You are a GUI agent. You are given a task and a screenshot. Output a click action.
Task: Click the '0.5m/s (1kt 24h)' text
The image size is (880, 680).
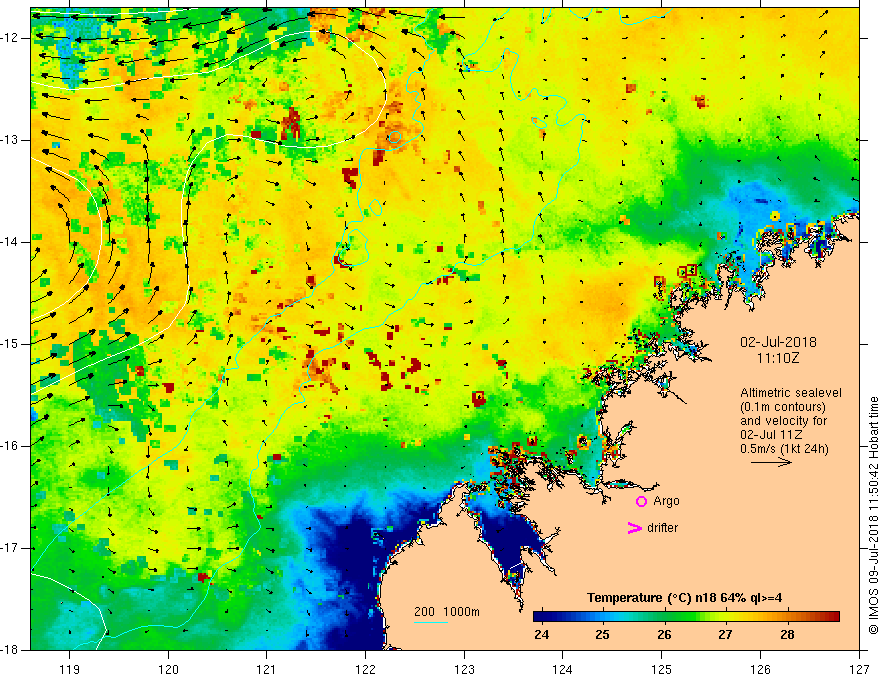(x=784, y=449)
